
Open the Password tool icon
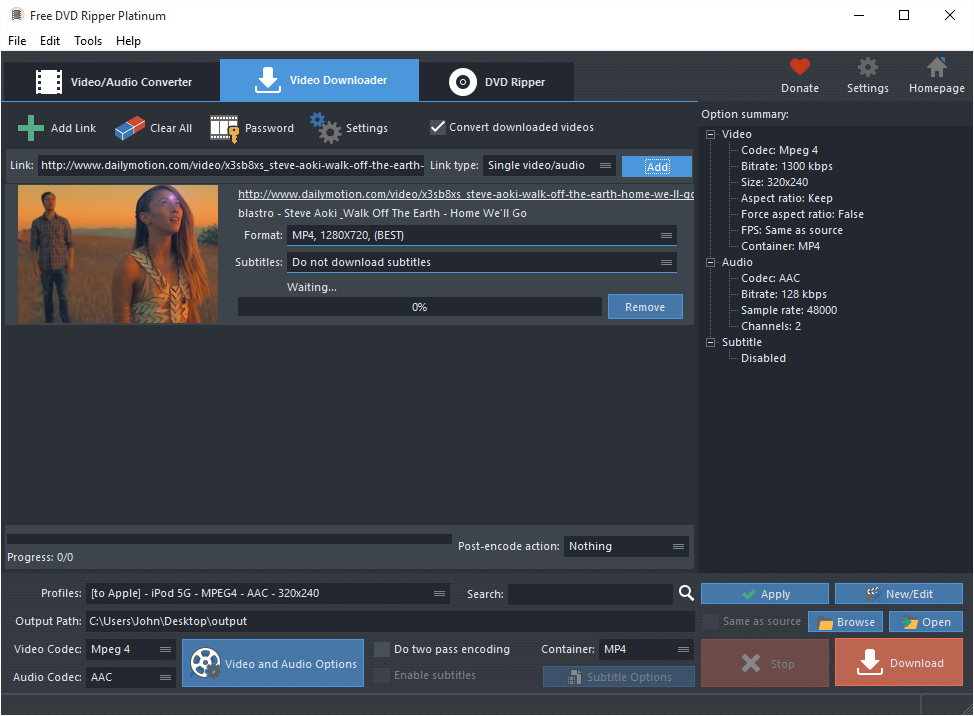(224, 128)
